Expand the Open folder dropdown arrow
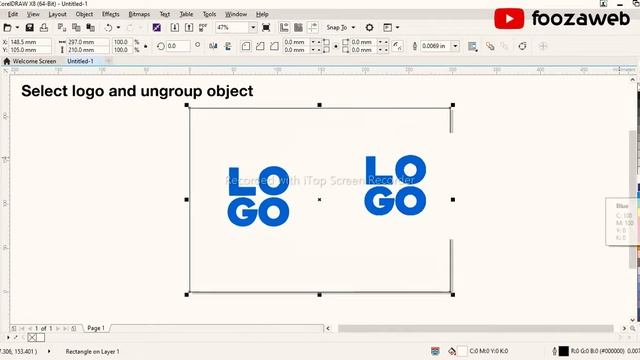640x360 pixels. click(17, 28)
